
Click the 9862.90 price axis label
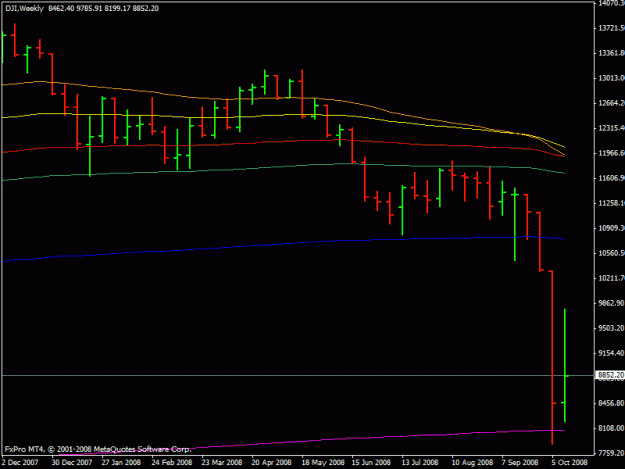tap(611, 303)
